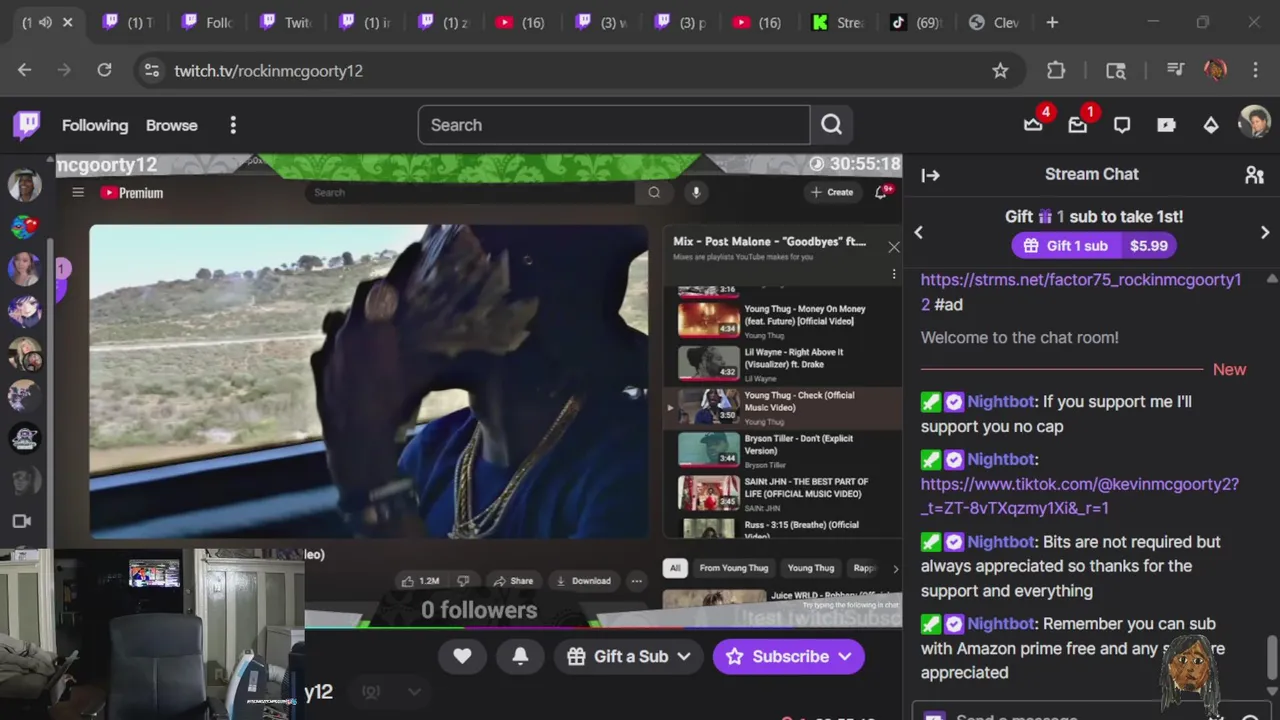Go to the Following tab
Screen dimensions: 1280x720
95,125
